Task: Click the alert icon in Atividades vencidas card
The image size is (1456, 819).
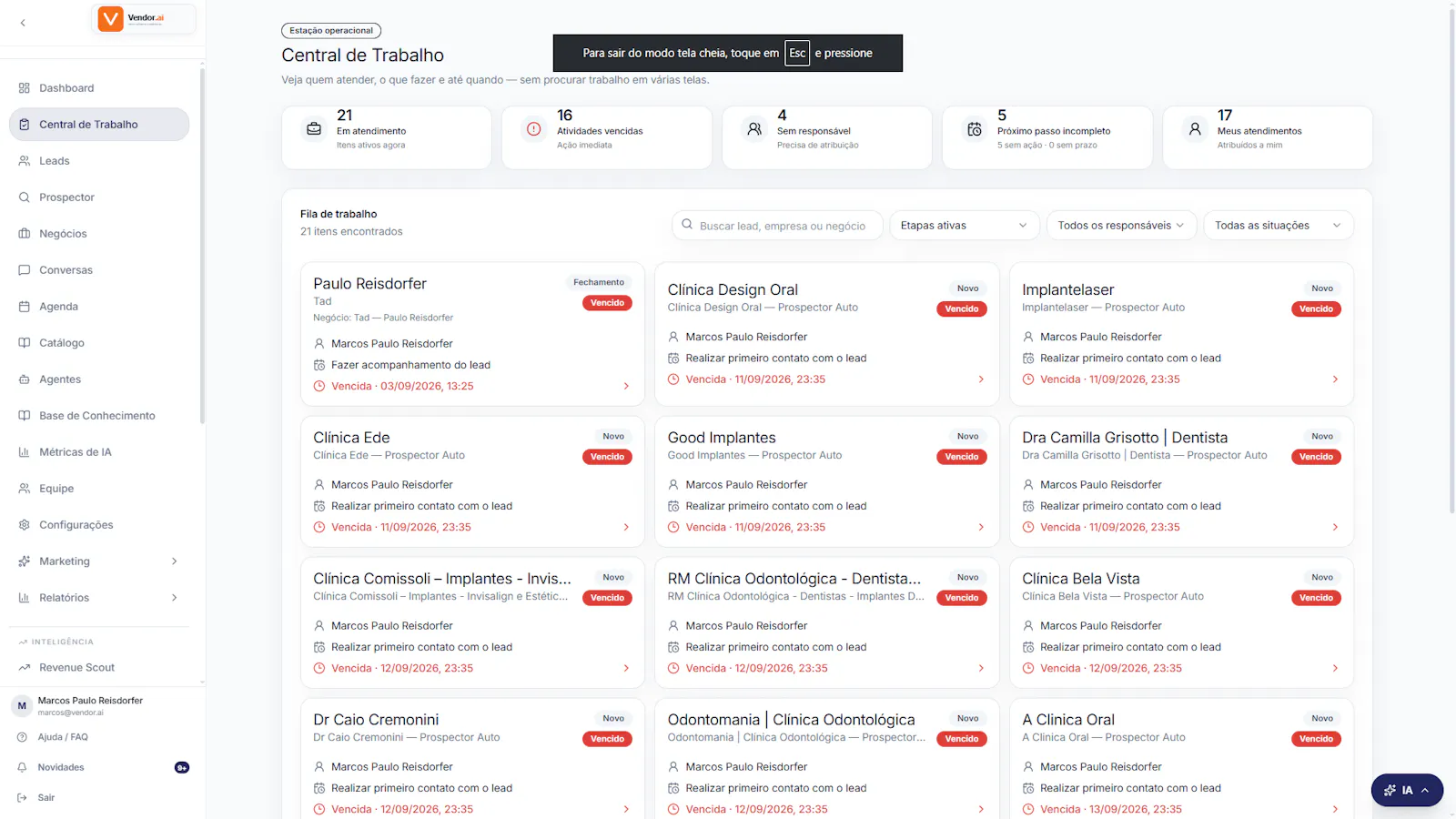Action: (x=534, y=129)
